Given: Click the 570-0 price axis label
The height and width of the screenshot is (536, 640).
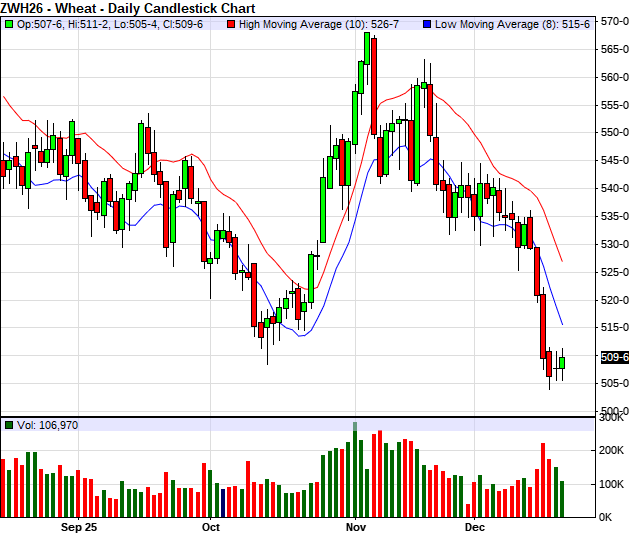Looking at the screenshot, I should [x=615, y=21].
